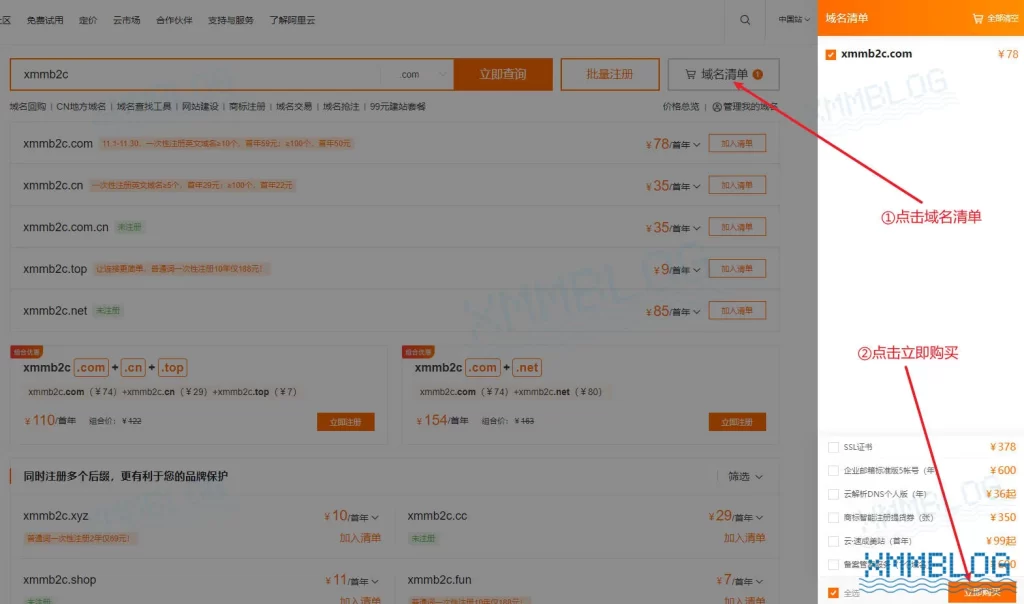Open the 定价 nav menu item
This screenshot has height=604, width=1024.
[88, 20]
